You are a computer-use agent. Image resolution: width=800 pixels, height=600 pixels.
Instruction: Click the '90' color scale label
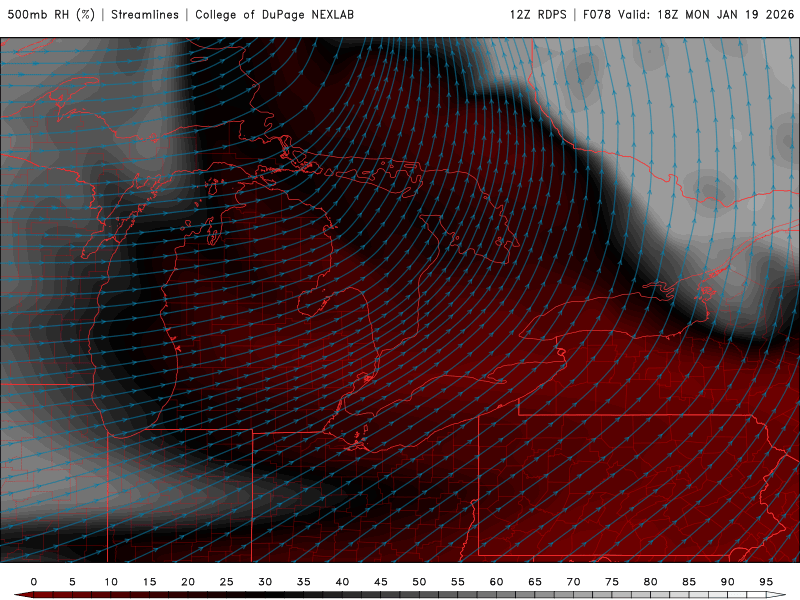point(728,582)
